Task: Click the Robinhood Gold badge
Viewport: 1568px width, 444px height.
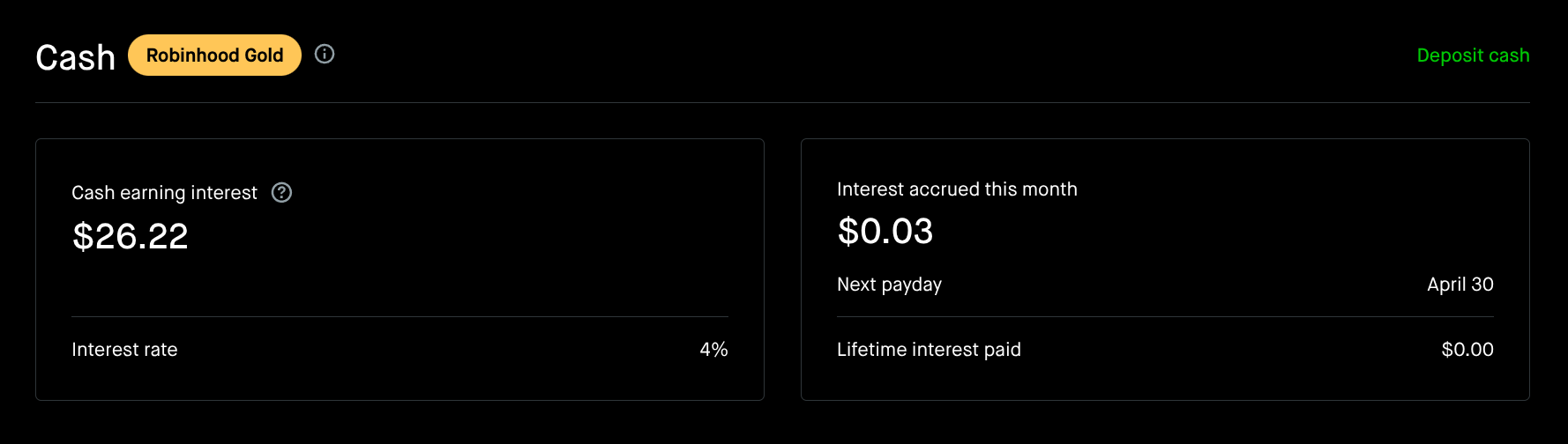Action: click(x=214, y=55)
